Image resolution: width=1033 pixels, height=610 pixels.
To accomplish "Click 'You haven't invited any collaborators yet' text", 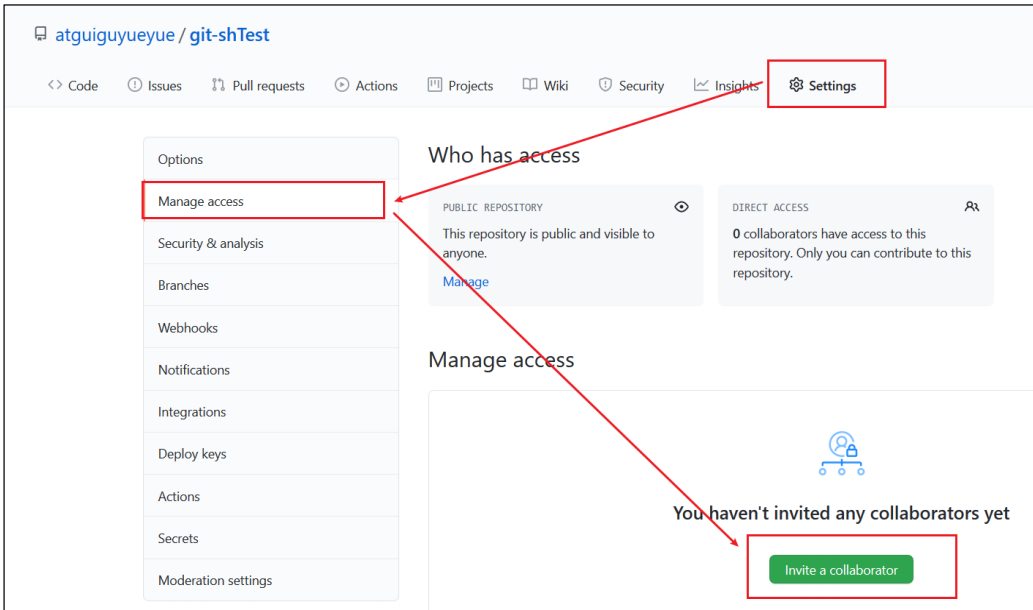I will 841,513.
